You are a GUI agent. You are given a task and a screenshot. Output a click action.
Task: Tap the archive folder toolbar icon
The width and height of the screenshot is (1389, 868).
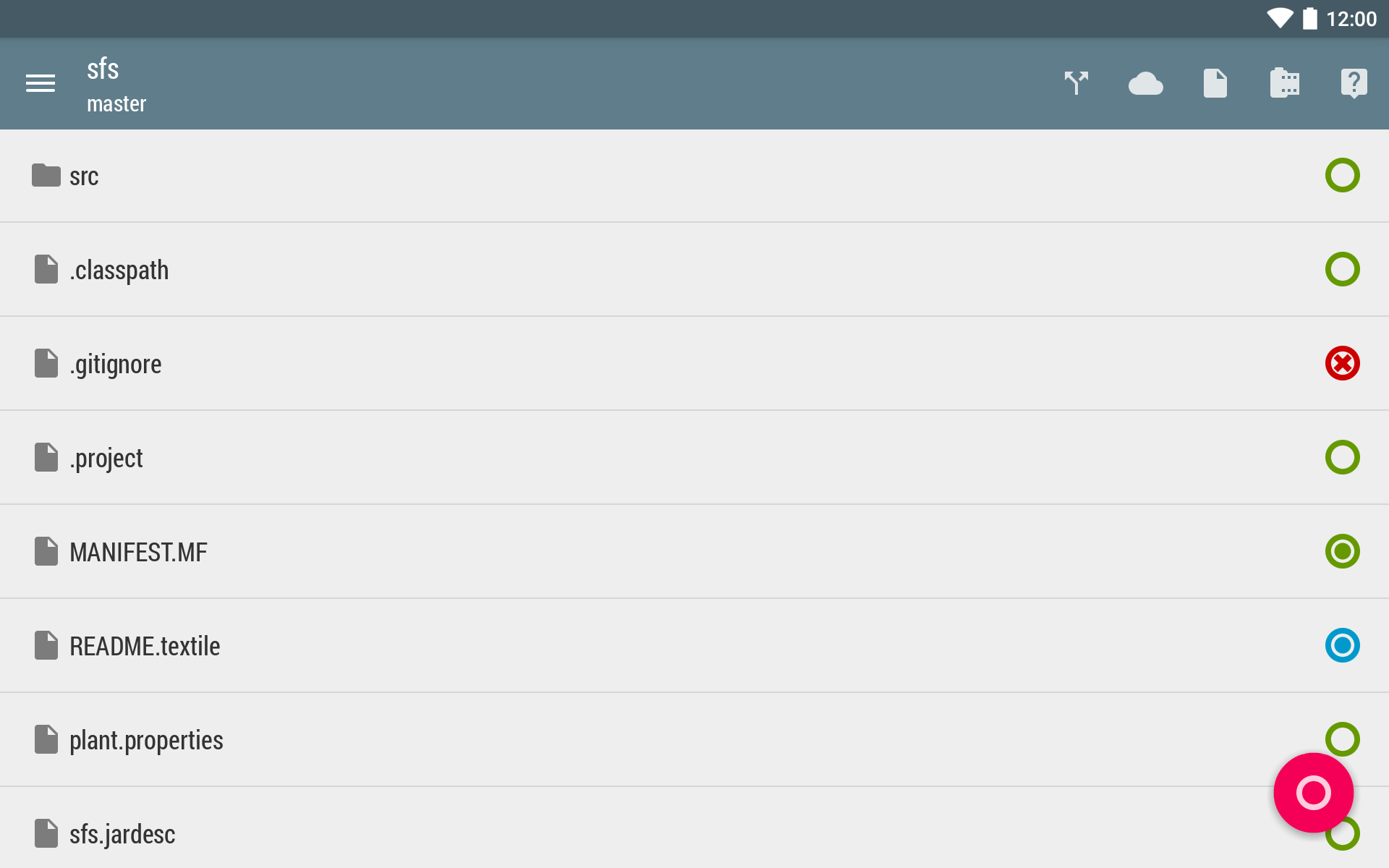(x=1285, y=84)
